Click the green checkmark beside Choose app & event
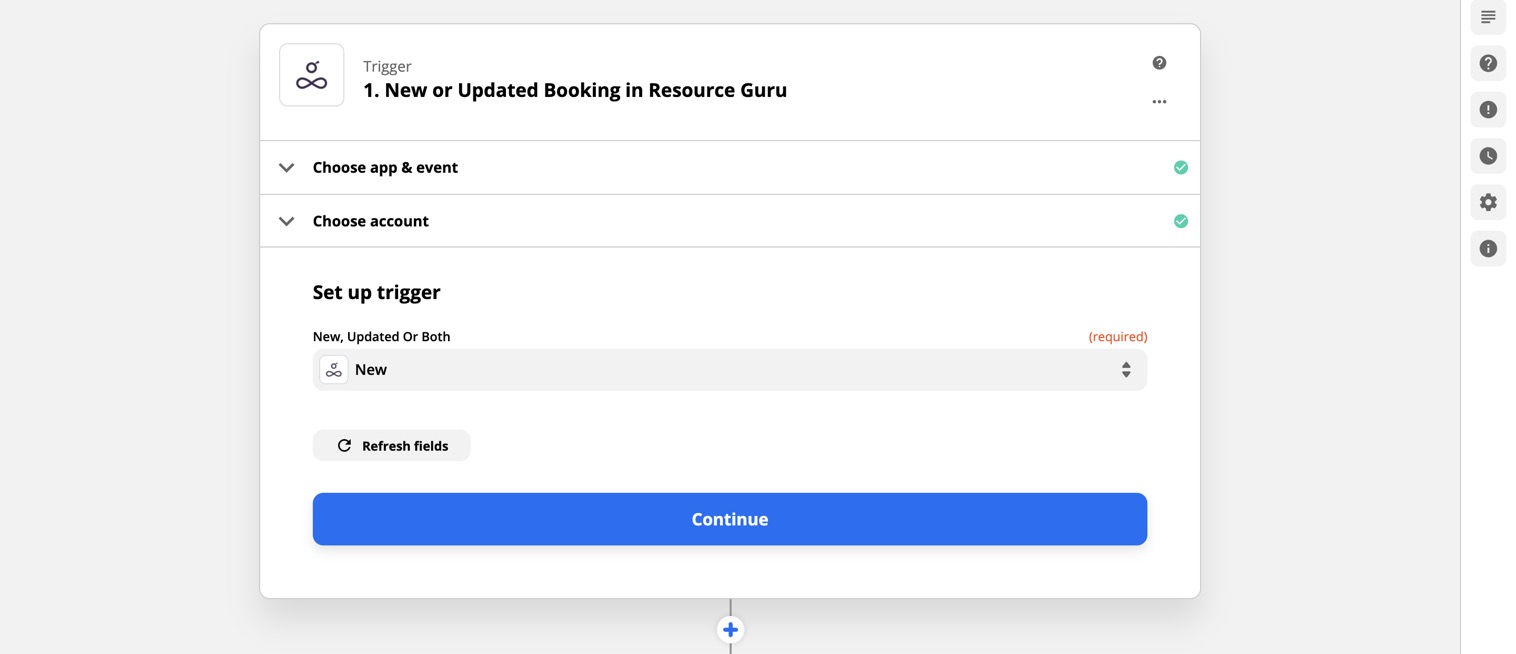The width and height of the screenshot is (1516, 654). (x=1181, y=167)
